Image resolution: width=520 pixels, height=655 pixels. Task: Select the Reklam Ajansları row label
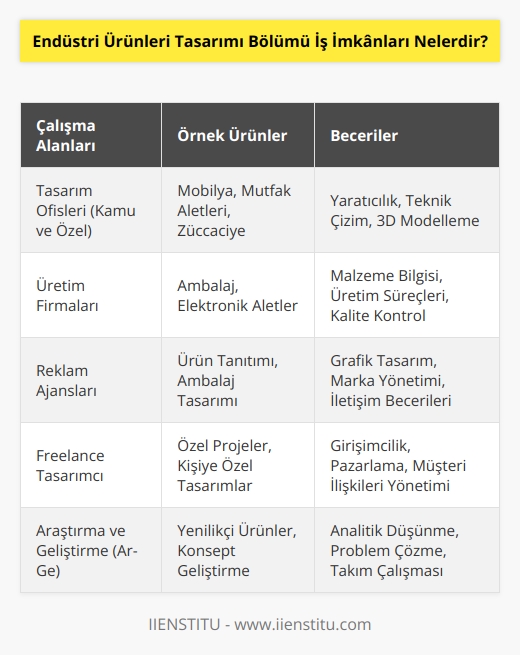(x=91, y=380)
